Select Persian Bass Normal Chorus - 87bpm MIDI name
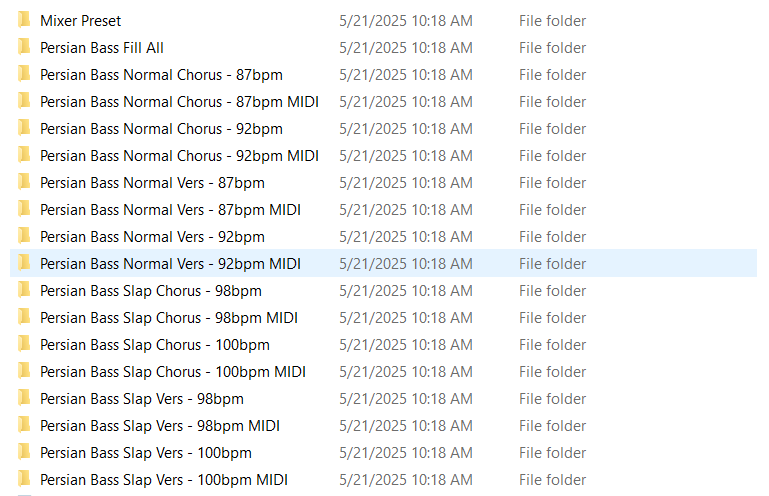Viewport: 769px width, 496px height. click(x=179, y=102)
